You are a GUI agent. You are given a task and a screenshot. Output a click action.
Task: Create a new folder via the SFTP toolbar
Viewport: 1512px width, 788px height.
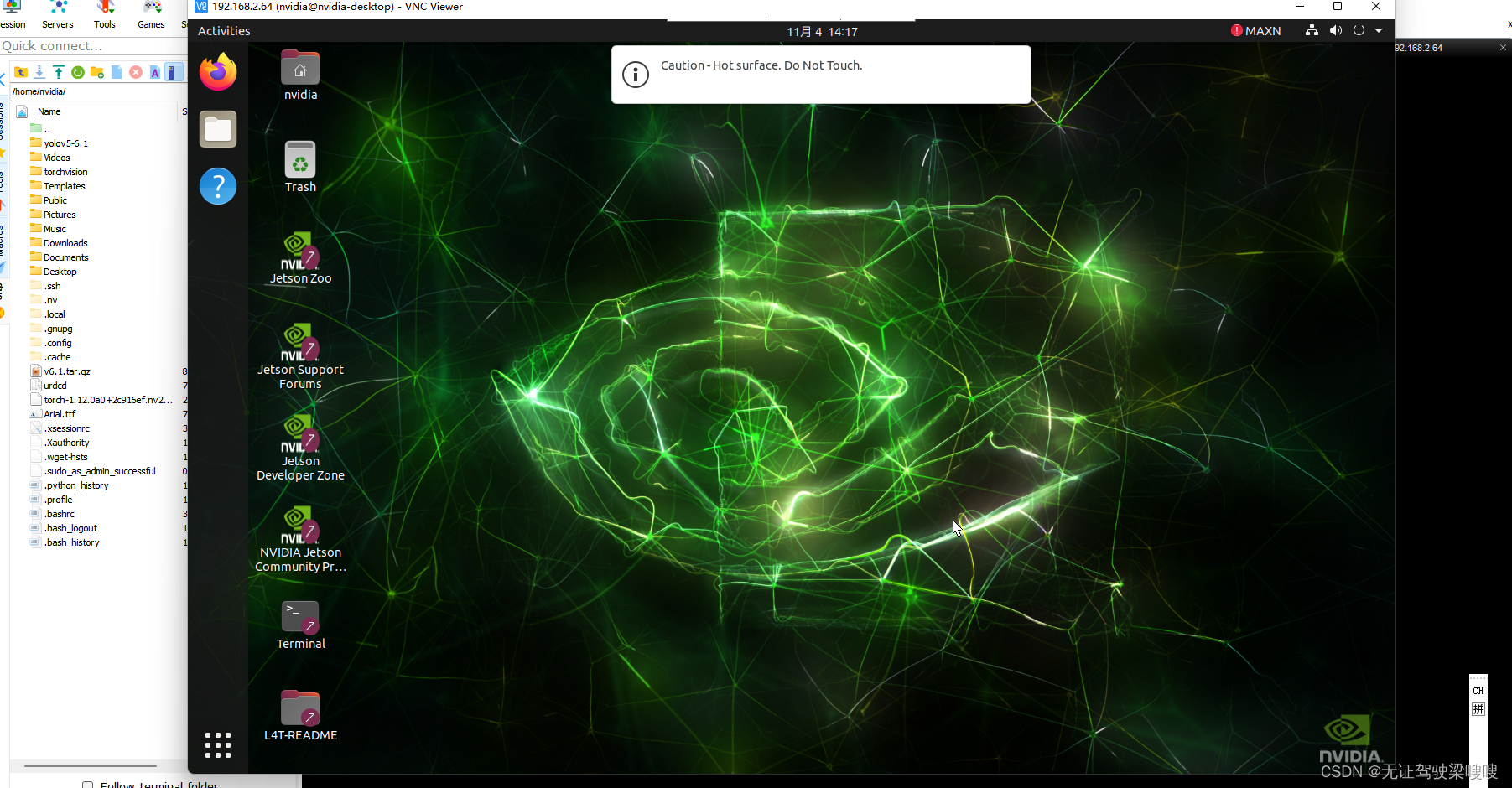coord(97,72)
